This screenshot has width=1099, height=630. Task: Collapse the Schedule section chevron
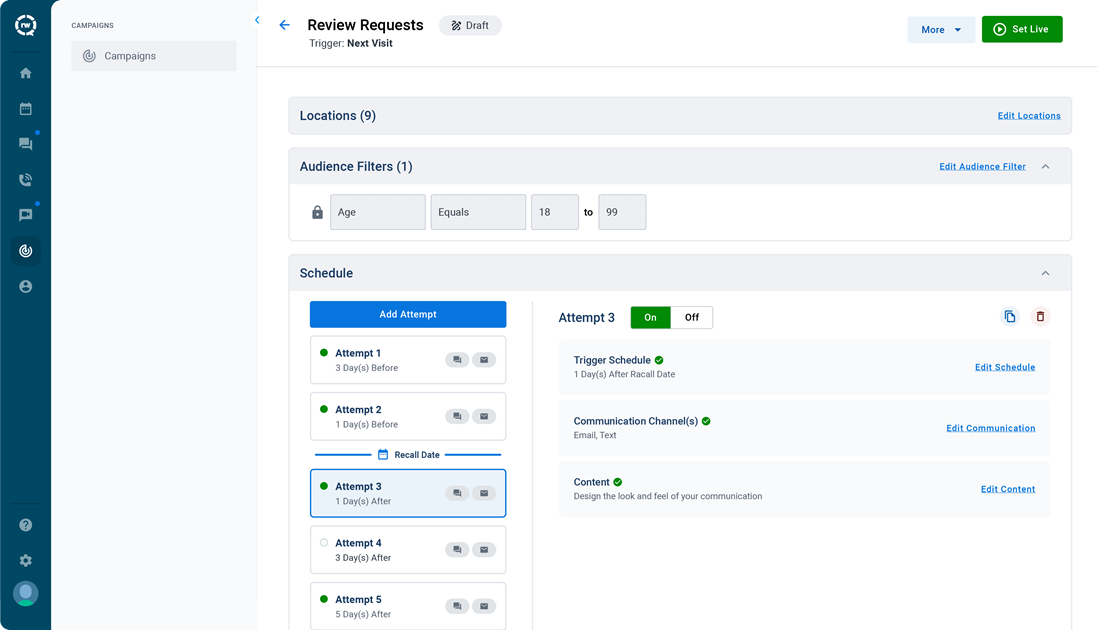tap(1045, 273)
